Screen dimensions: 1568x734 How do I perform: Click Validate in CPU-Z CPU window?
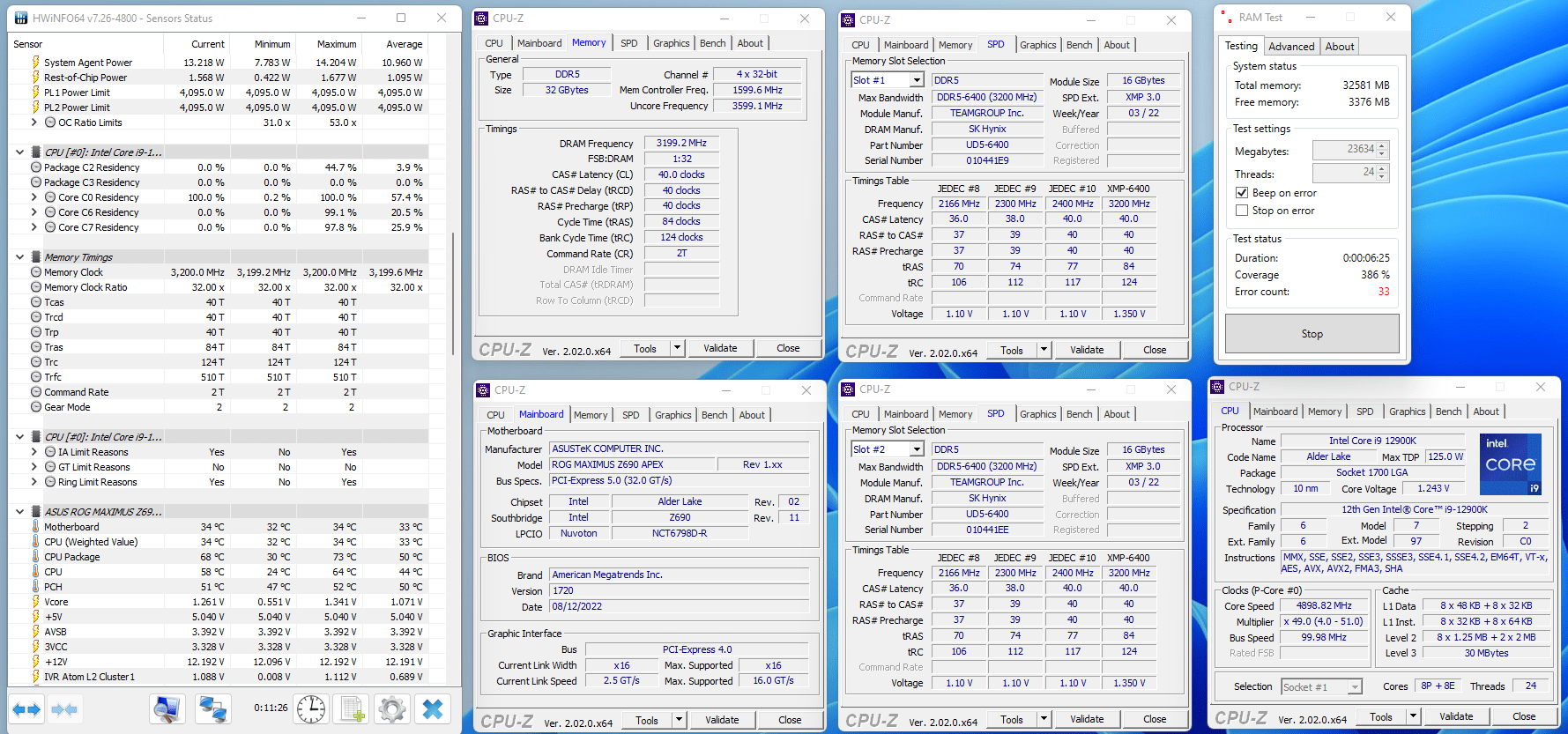(x=1456, y=717)
